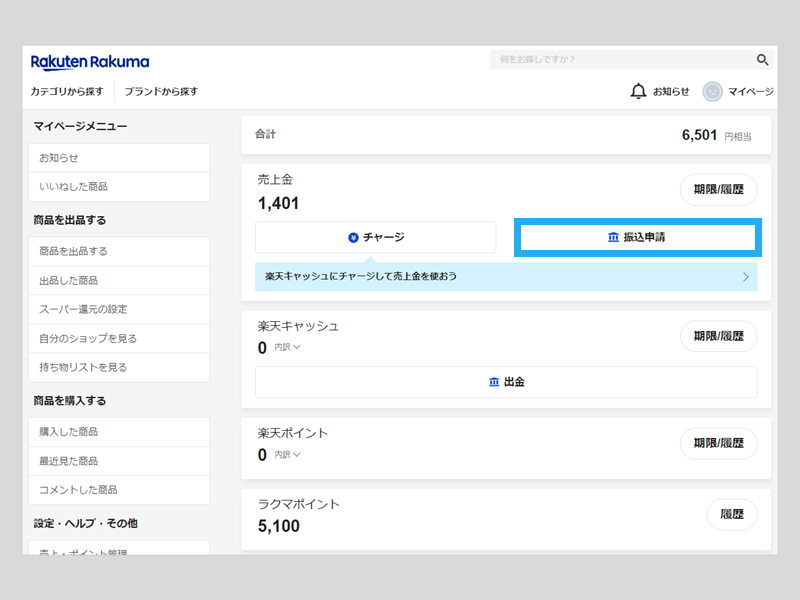
Task: Click the 楽天キャッシュ section title
Action: pos(298,327)
